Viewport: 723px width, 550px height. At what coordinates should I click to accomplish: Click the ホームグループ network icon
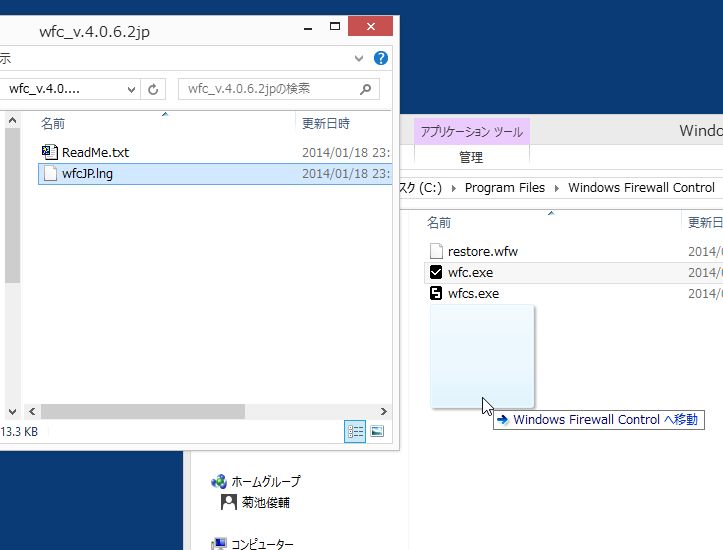point(219,481)
